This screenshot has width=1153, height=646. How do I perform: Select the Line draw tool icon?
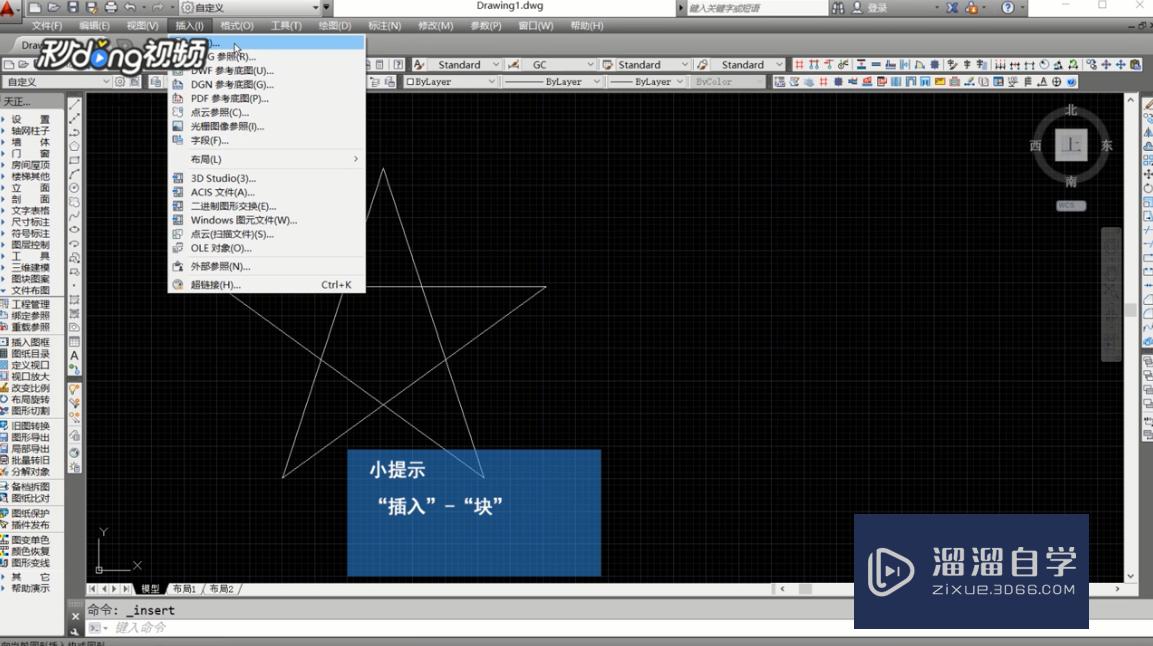point(74,104)
